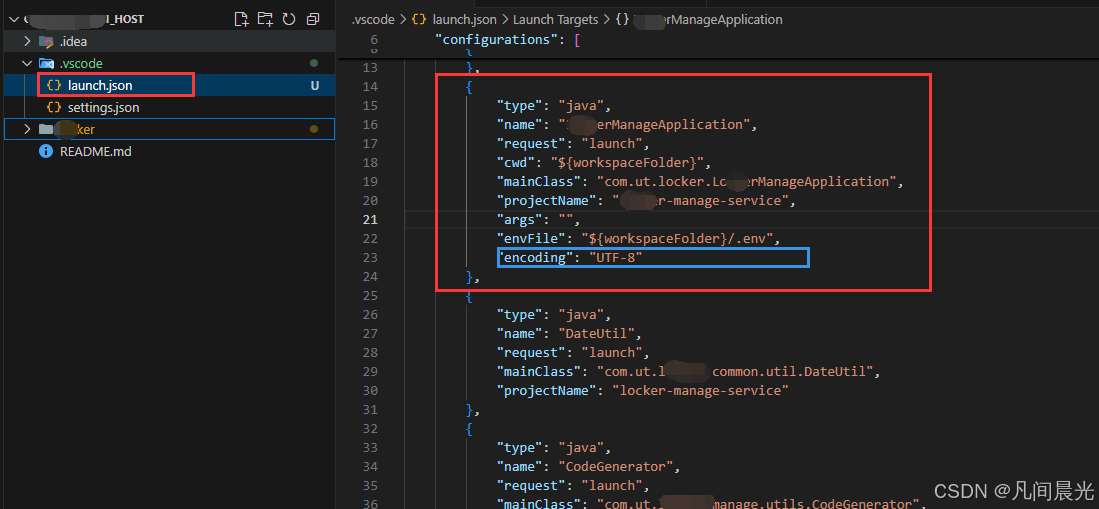Collapse the root workspace folder chevron
Screen dimensions: 1099x509
pos(15,19)
